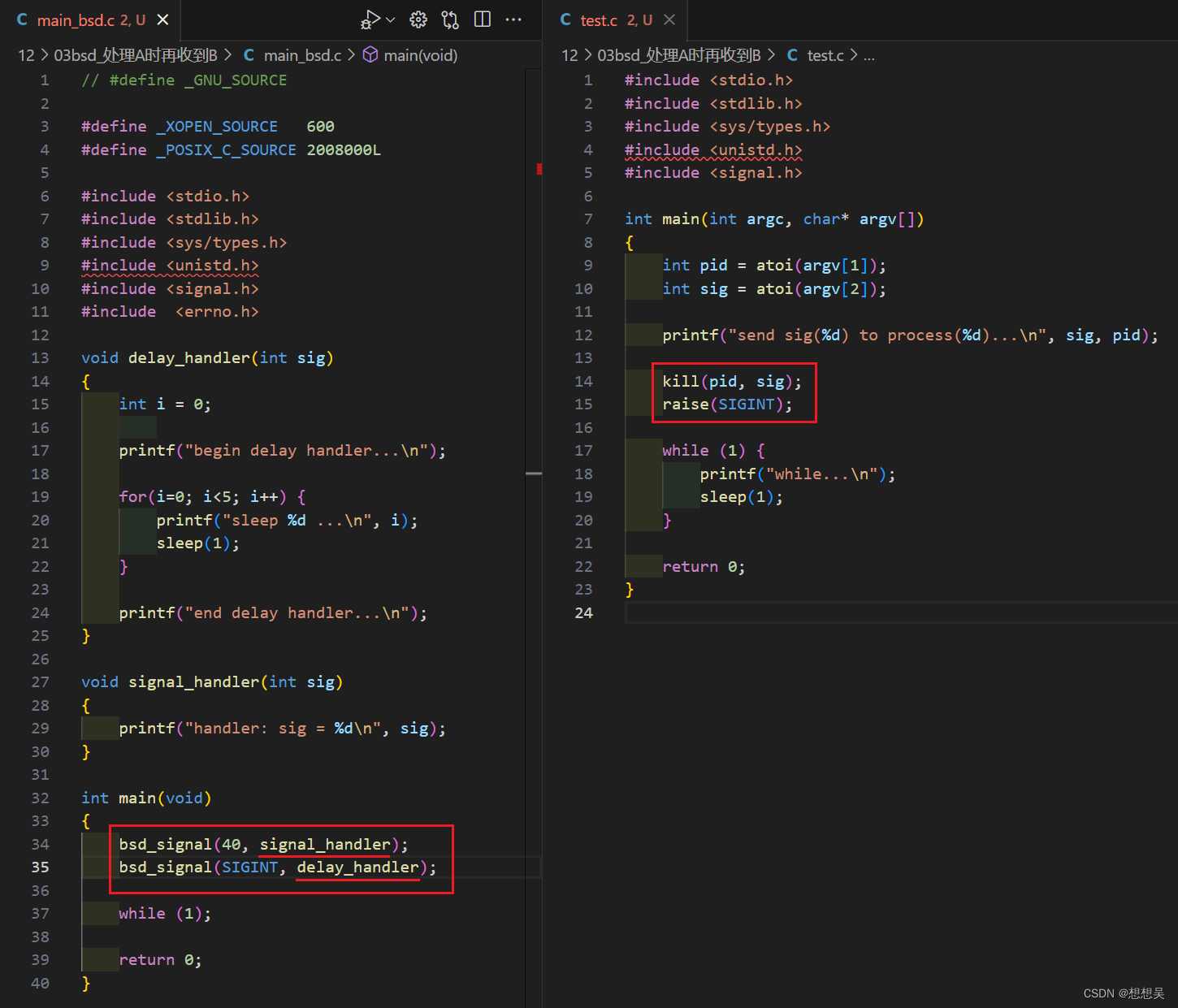
Task: Click C file icon on test.c tab
Action: (x=565, y=19)
